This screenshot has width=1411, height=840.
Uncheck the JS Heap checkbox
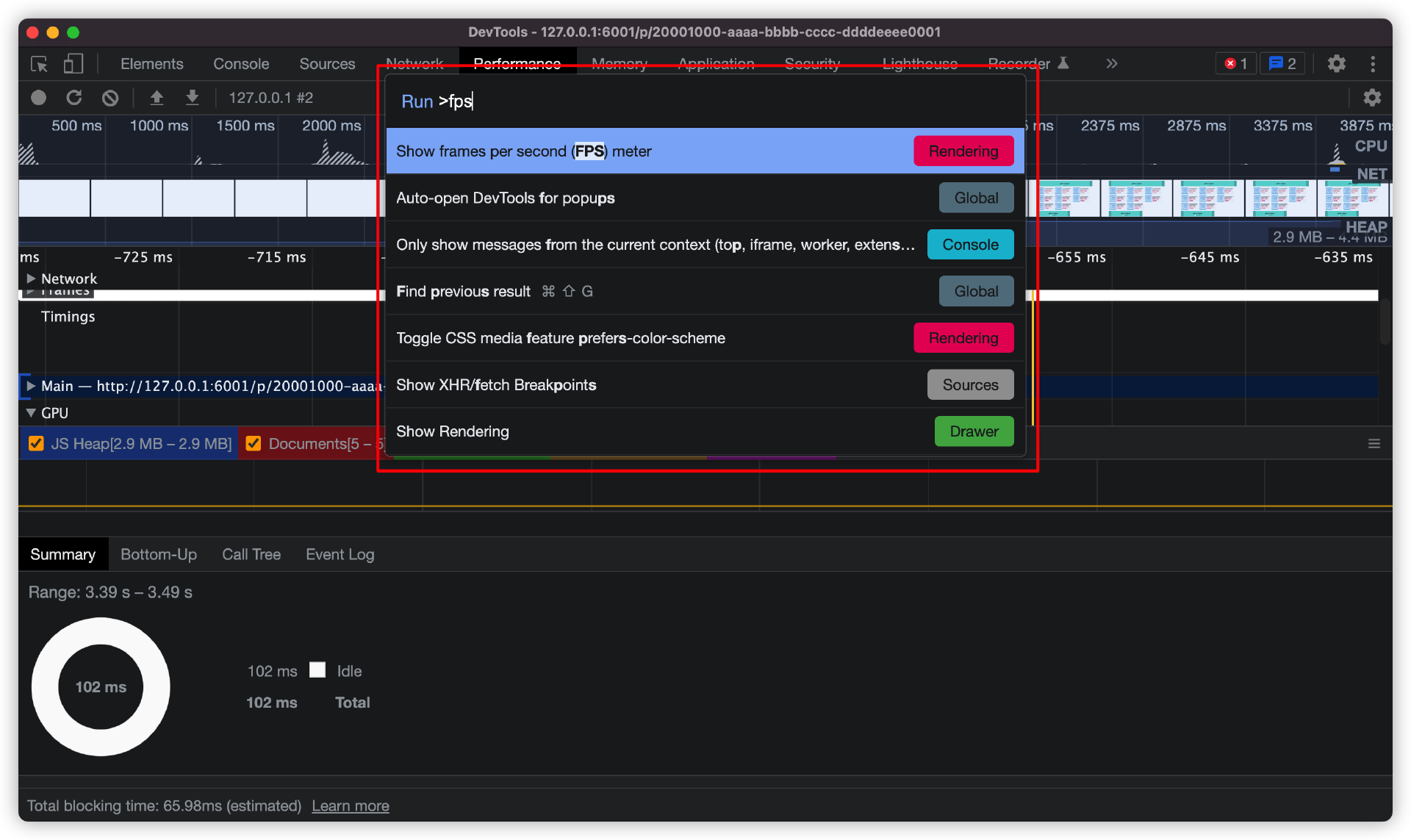coord(36,443)
